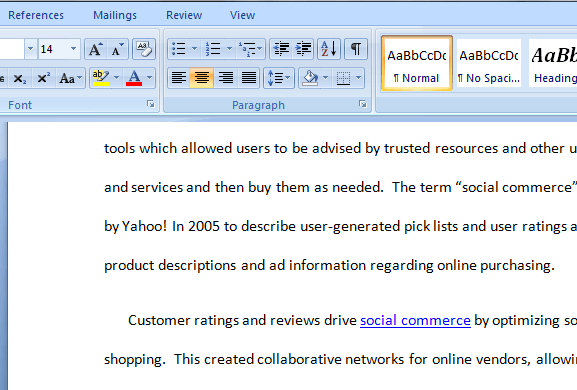Apply the Superscript format
The image size is (577, 390).
(x=43, y=78)
